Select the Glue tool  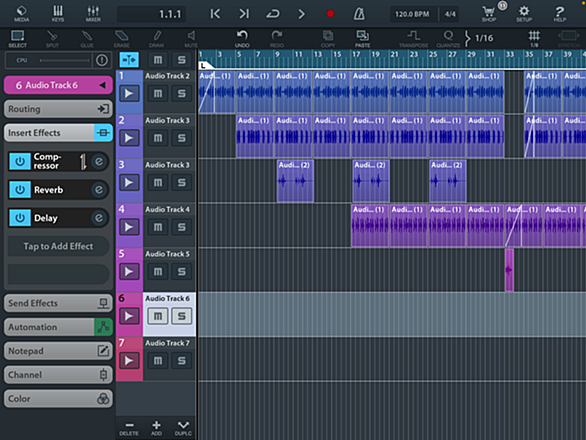tap(87, 39)
